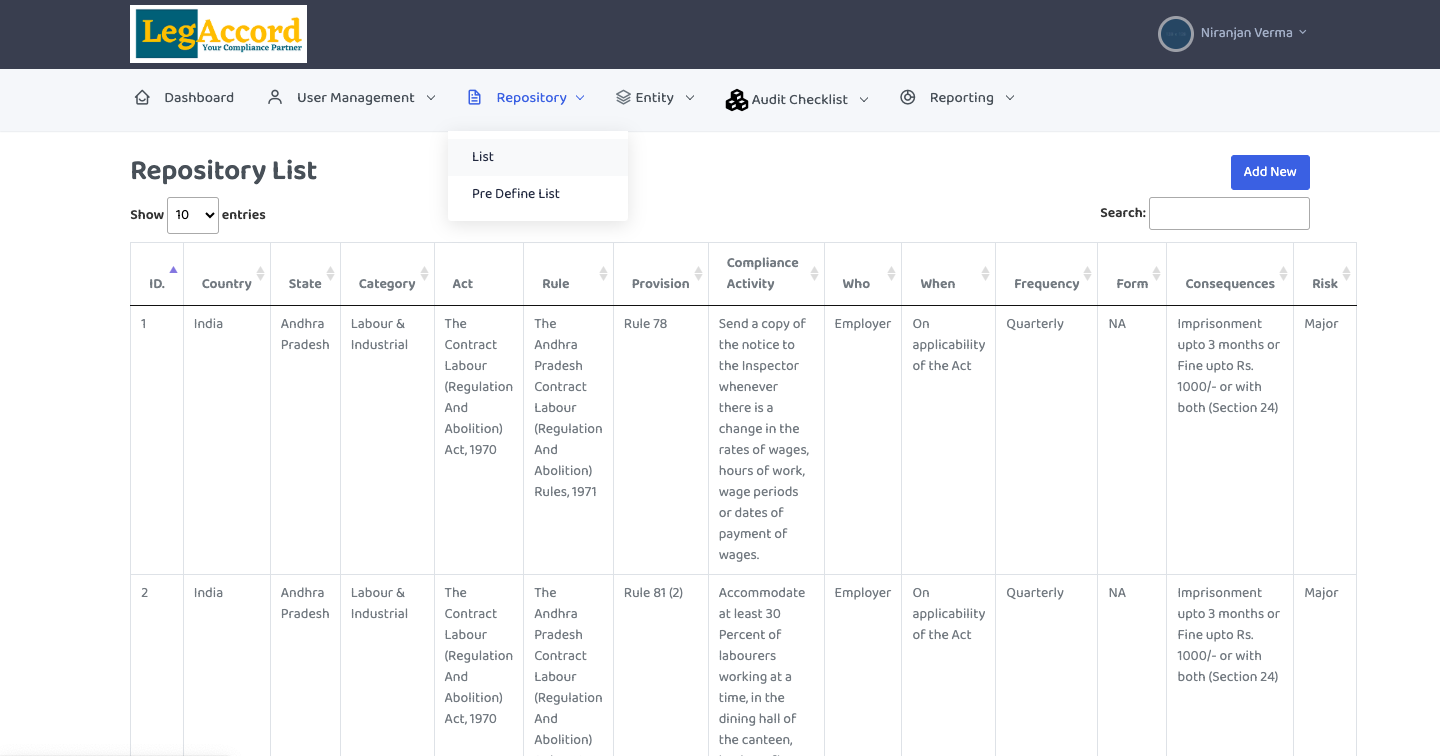Click the Add New button

pos(1270,172)
